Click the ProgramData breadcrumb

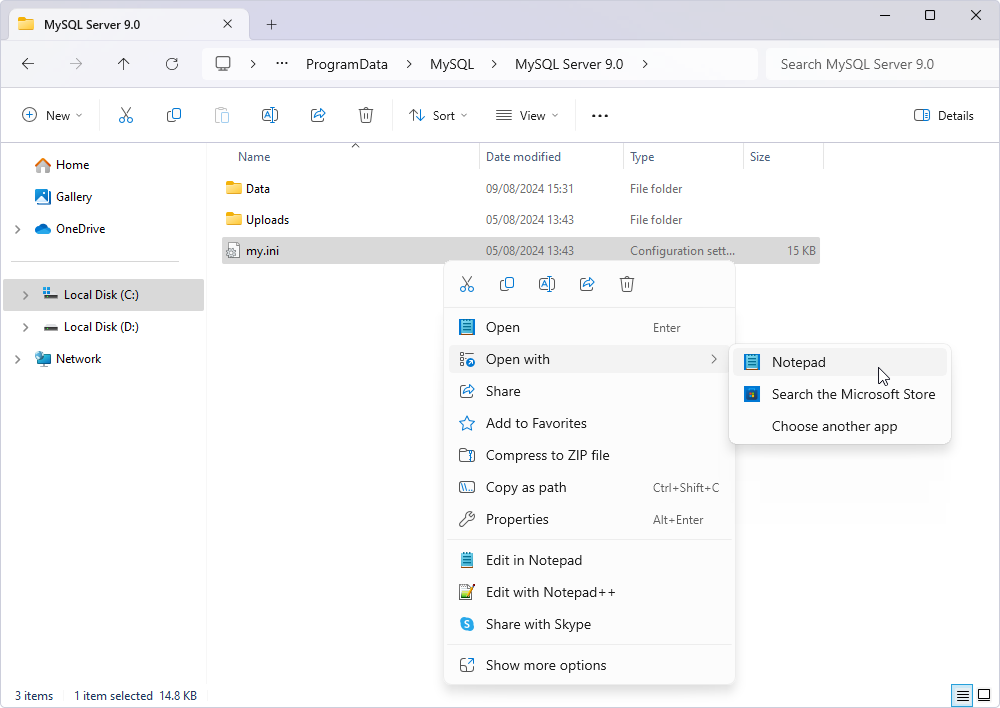pyautogui.click(x=347, y=64)
